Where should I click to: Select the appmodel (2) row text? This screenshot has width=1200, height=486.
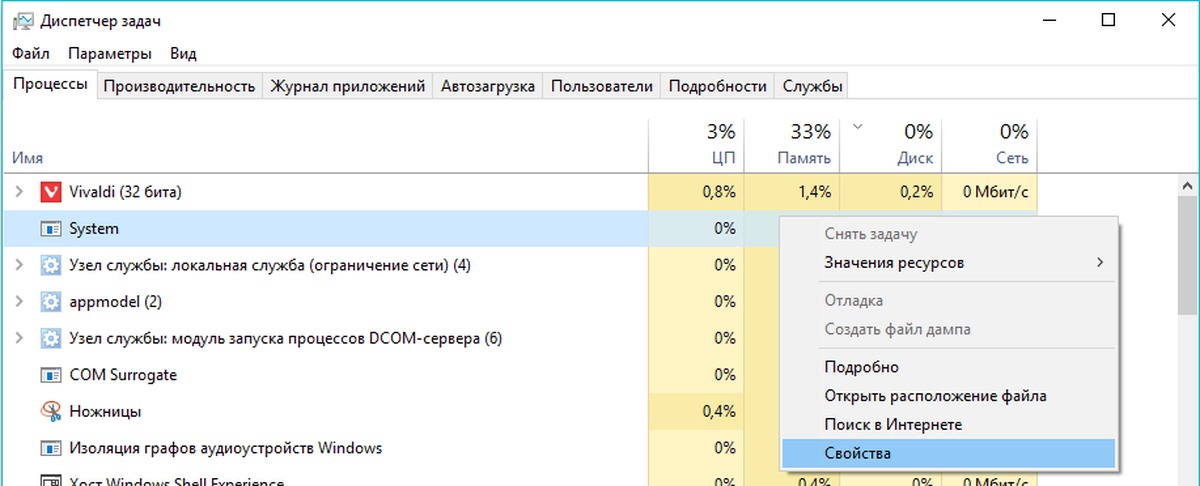pos(116,301)
